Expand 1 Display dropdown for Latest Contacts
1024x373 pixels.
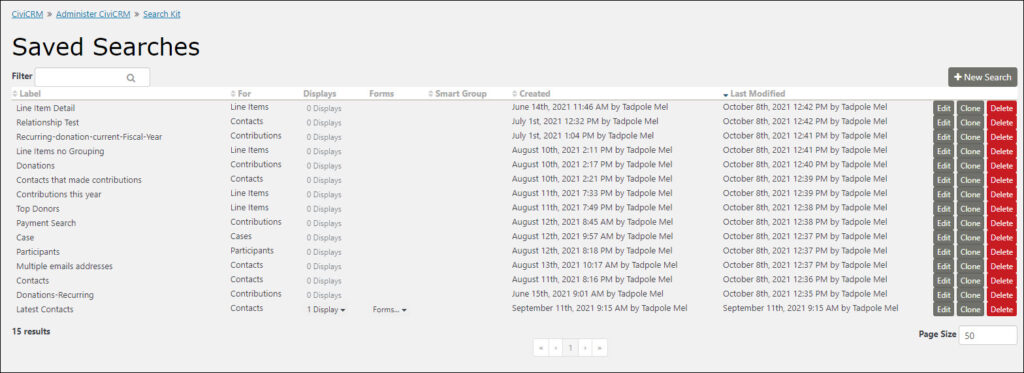[x=326, y=310]
